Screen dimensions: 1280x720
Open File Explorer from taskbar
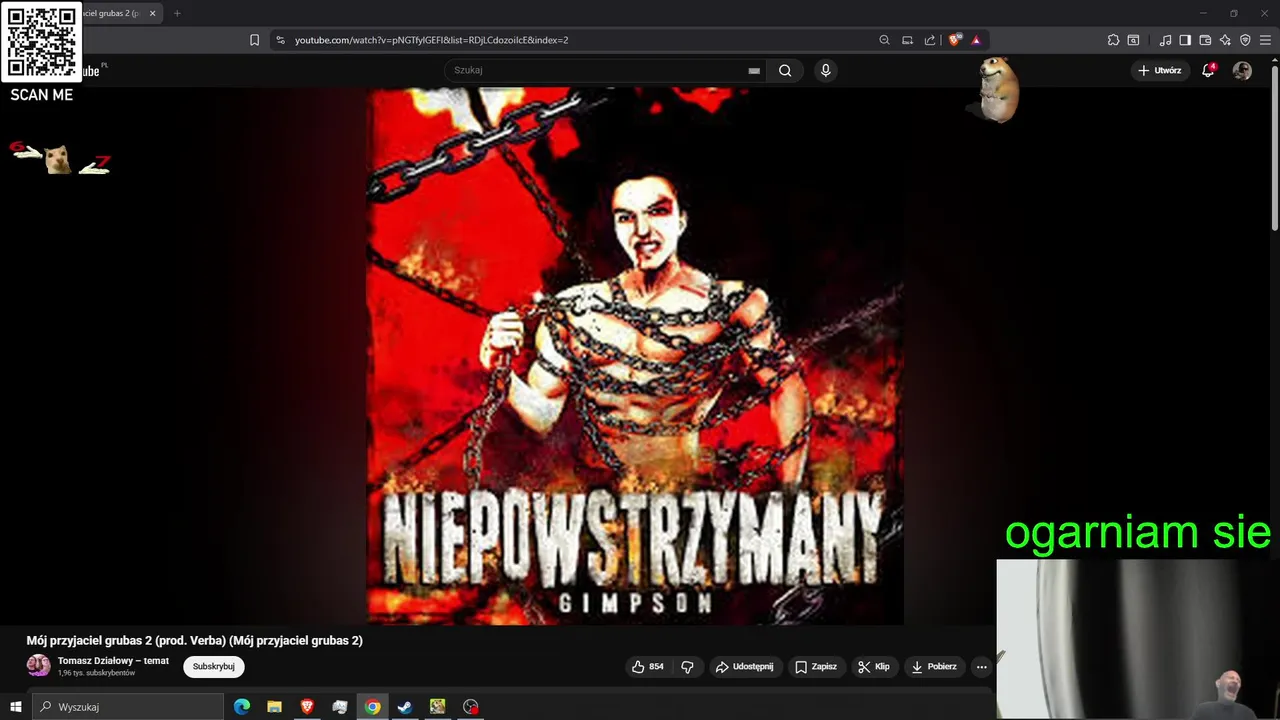tap(274, 707)
